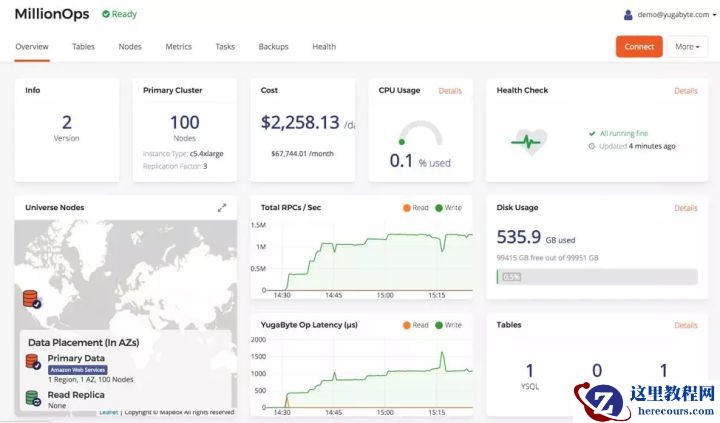Toggle Read series in Total RPCs chart
This screenshot has height=423, width=720.
[415, 208]
